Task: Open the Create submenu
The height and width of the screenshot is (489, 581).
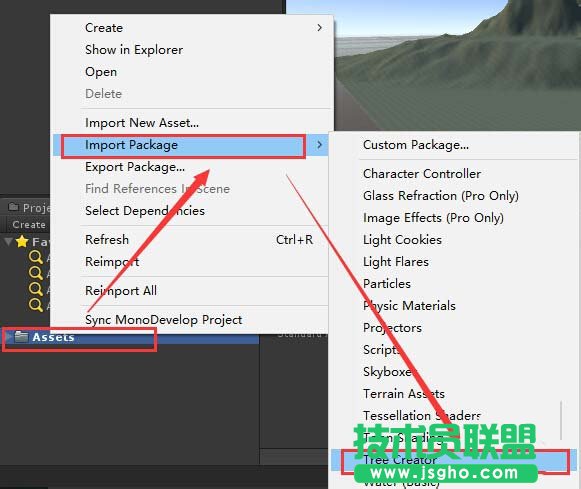Action: 192,28
